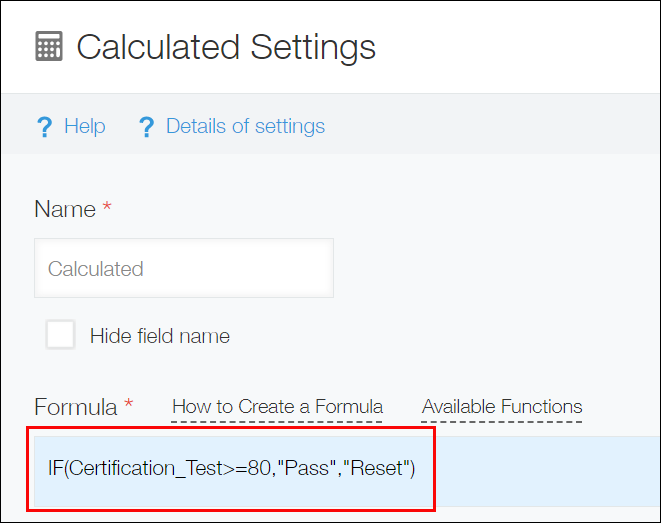Place cursor on IF at formula start
This screenshot has width=661, height=523.
(x=55, y=468)
